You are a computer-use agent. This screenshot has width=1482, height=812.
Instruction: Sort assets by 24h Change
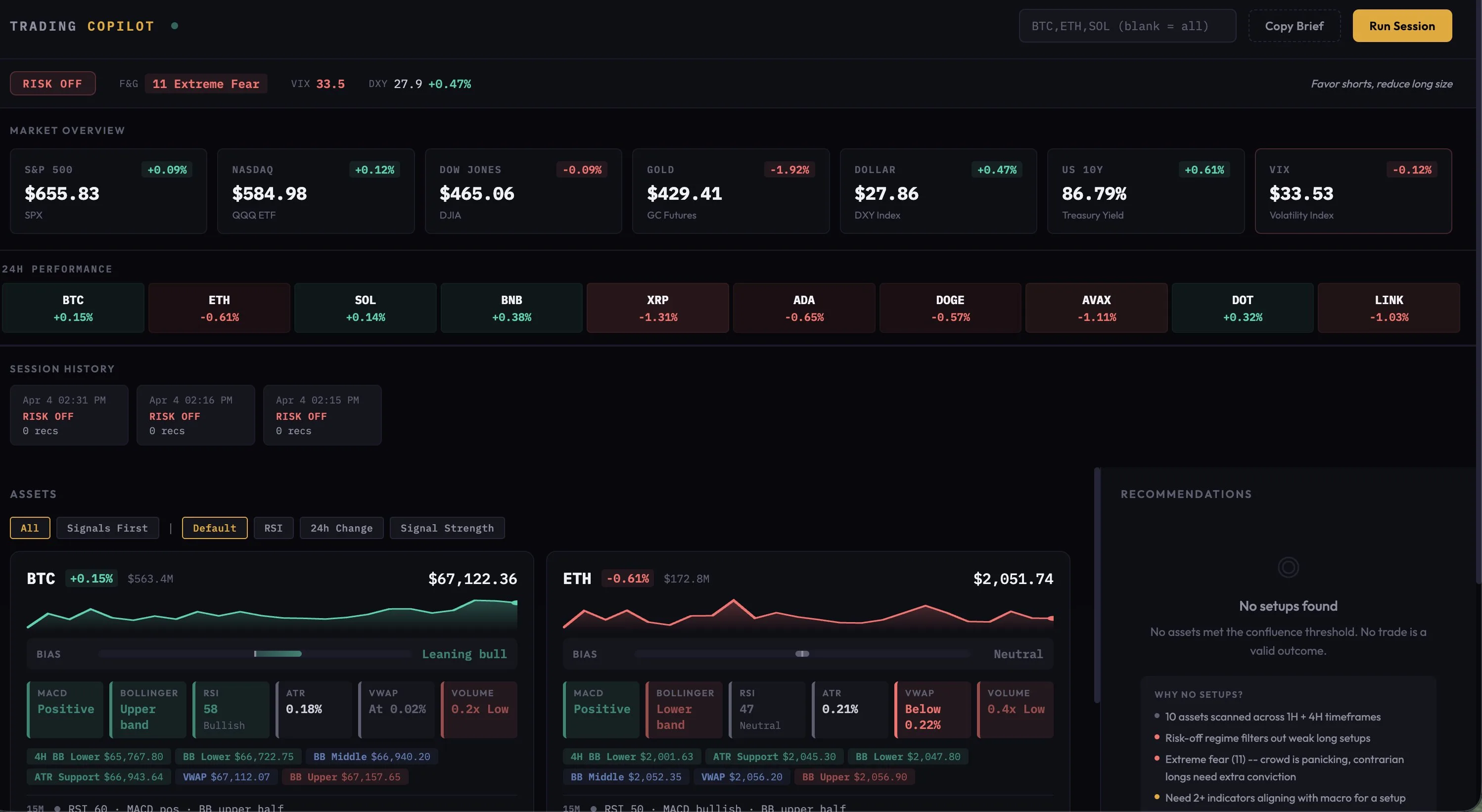point(342,528)
